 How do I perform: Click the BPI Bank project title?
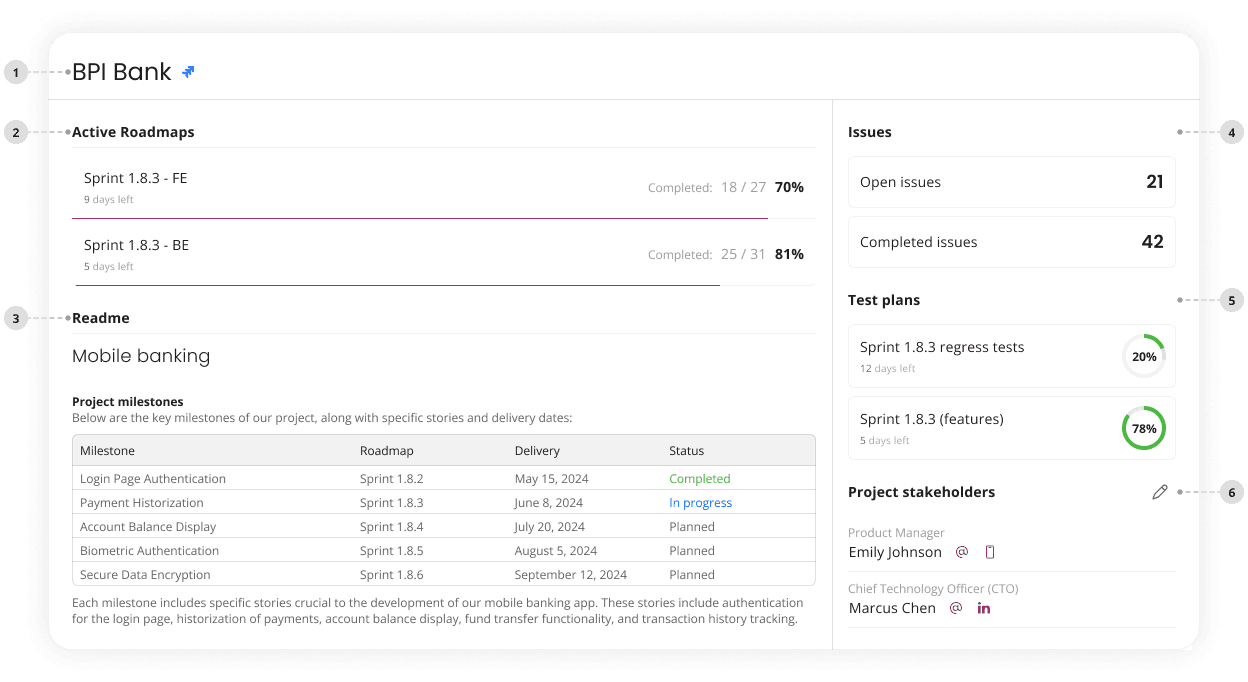coord(122,72)
